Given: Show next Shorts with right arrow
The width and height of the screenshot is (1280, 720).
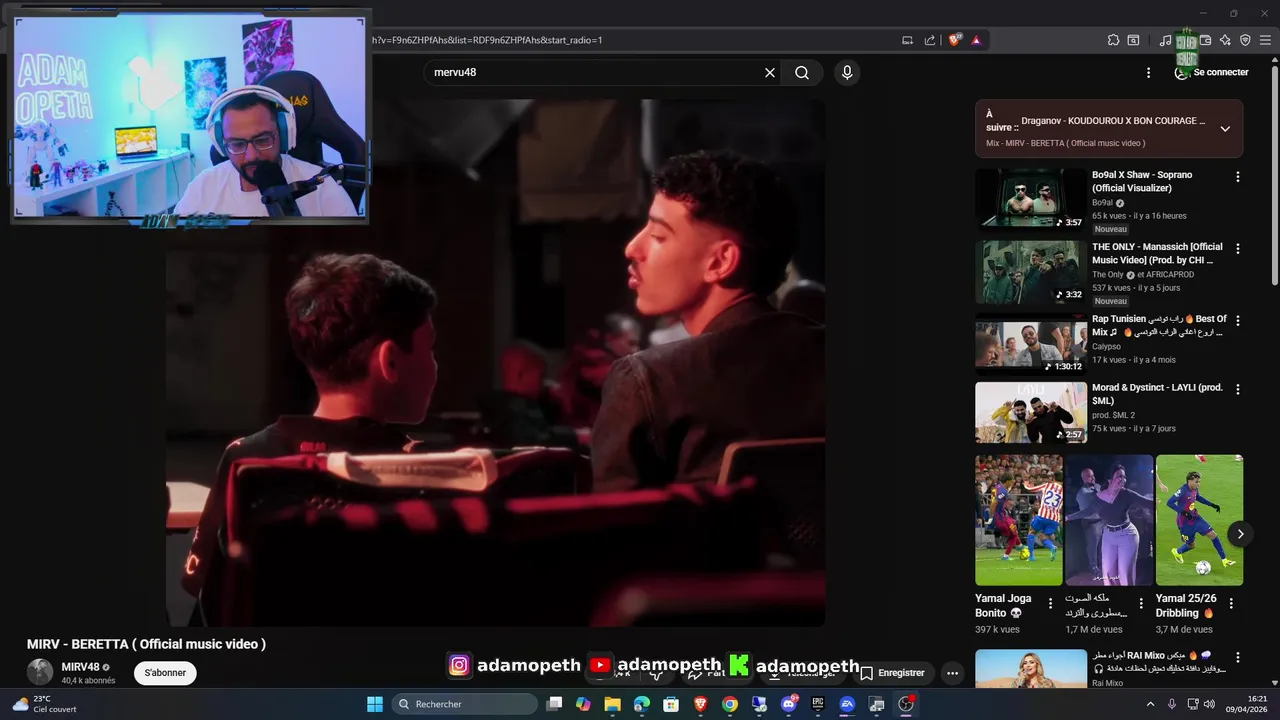Looking at the screenshot, I should tap(1240, 534).
